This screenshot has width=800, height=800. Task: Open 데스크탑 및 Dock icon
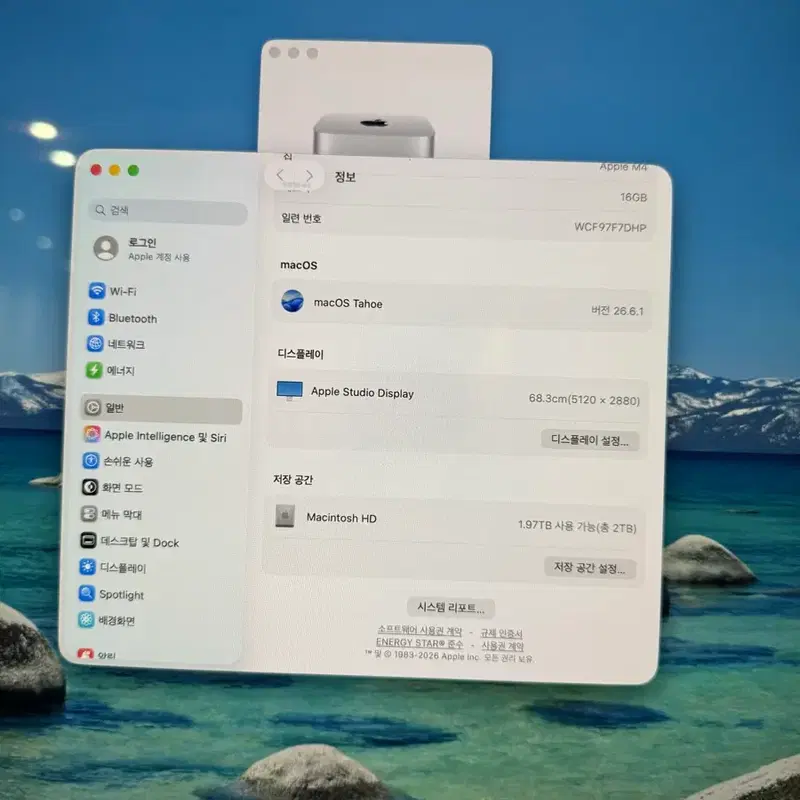point(88,540)
